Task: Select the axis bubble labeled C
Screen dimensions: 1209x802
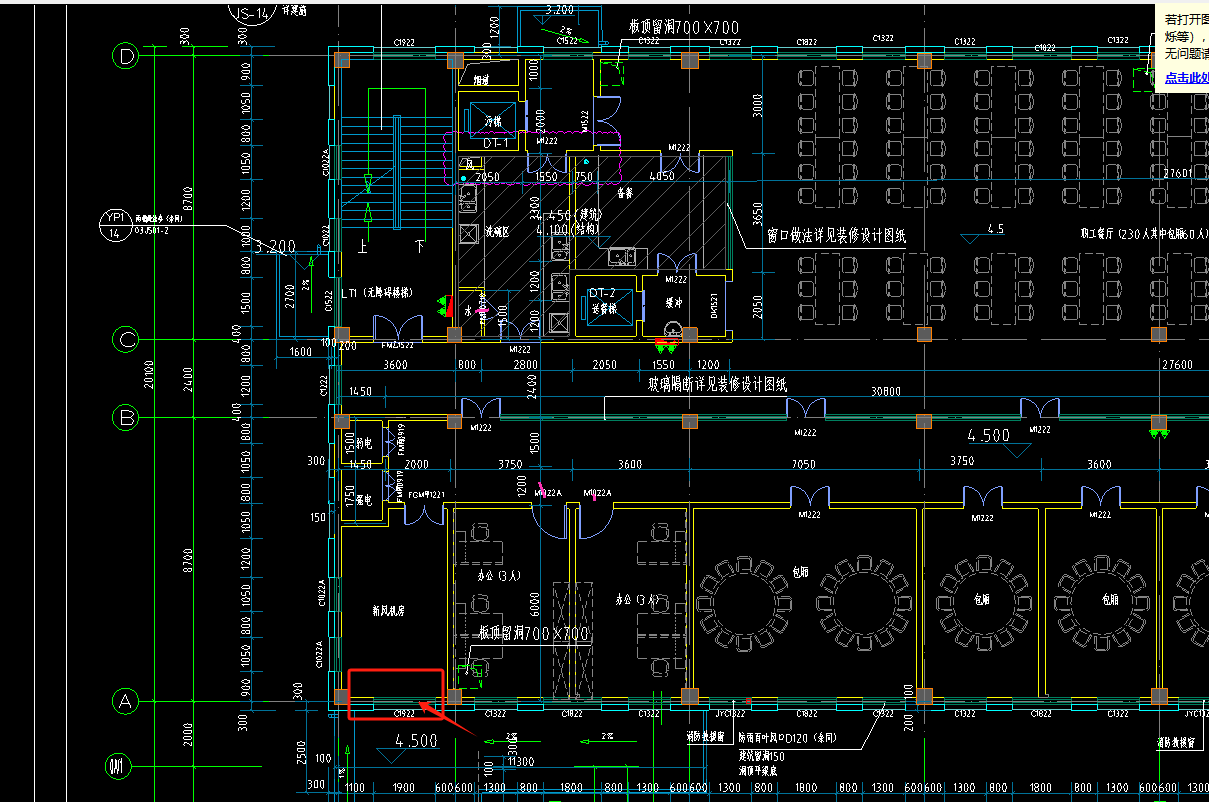Action: tap(124, 340)
